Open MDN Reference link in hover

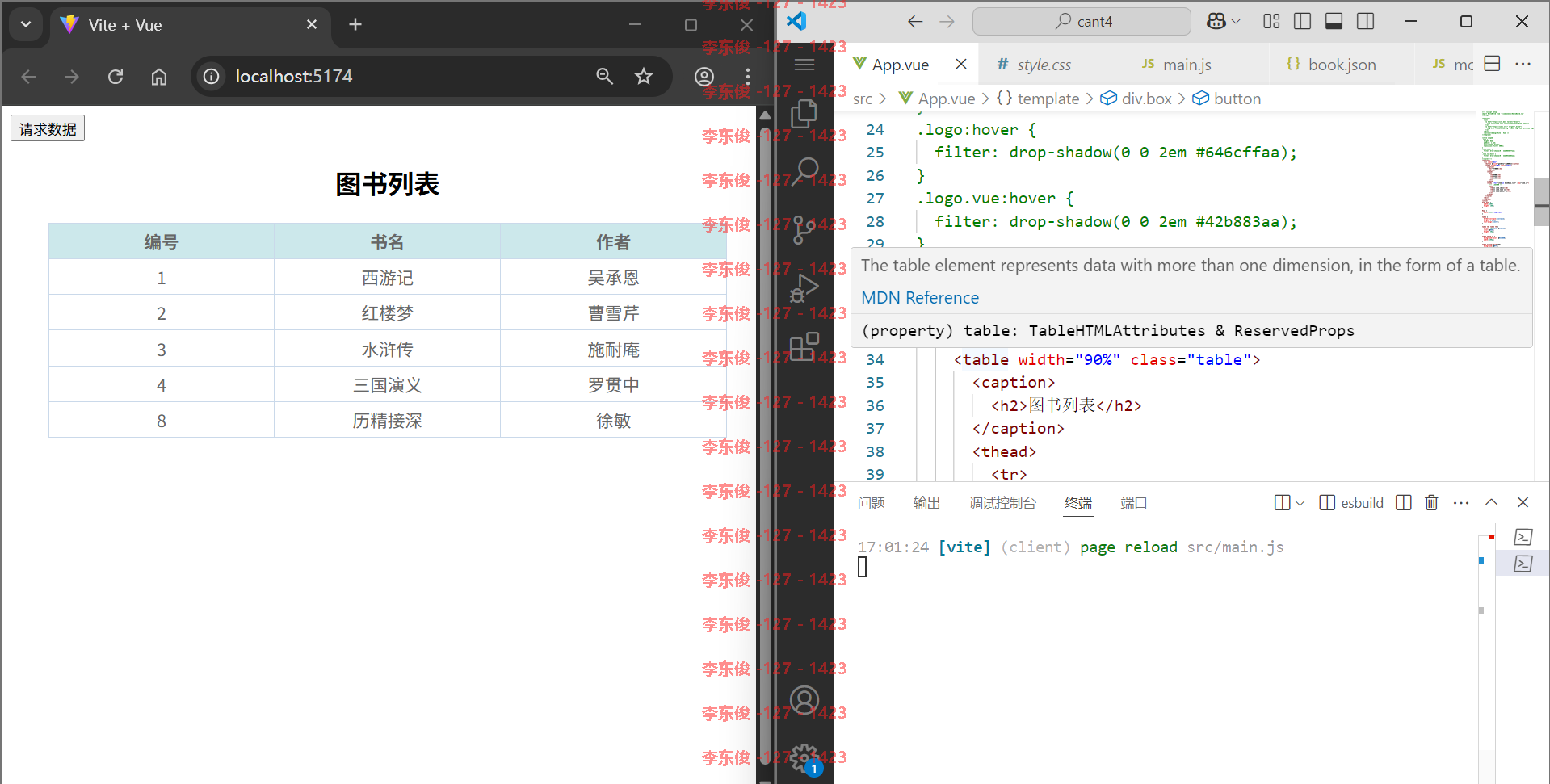[x=920, y=298]
